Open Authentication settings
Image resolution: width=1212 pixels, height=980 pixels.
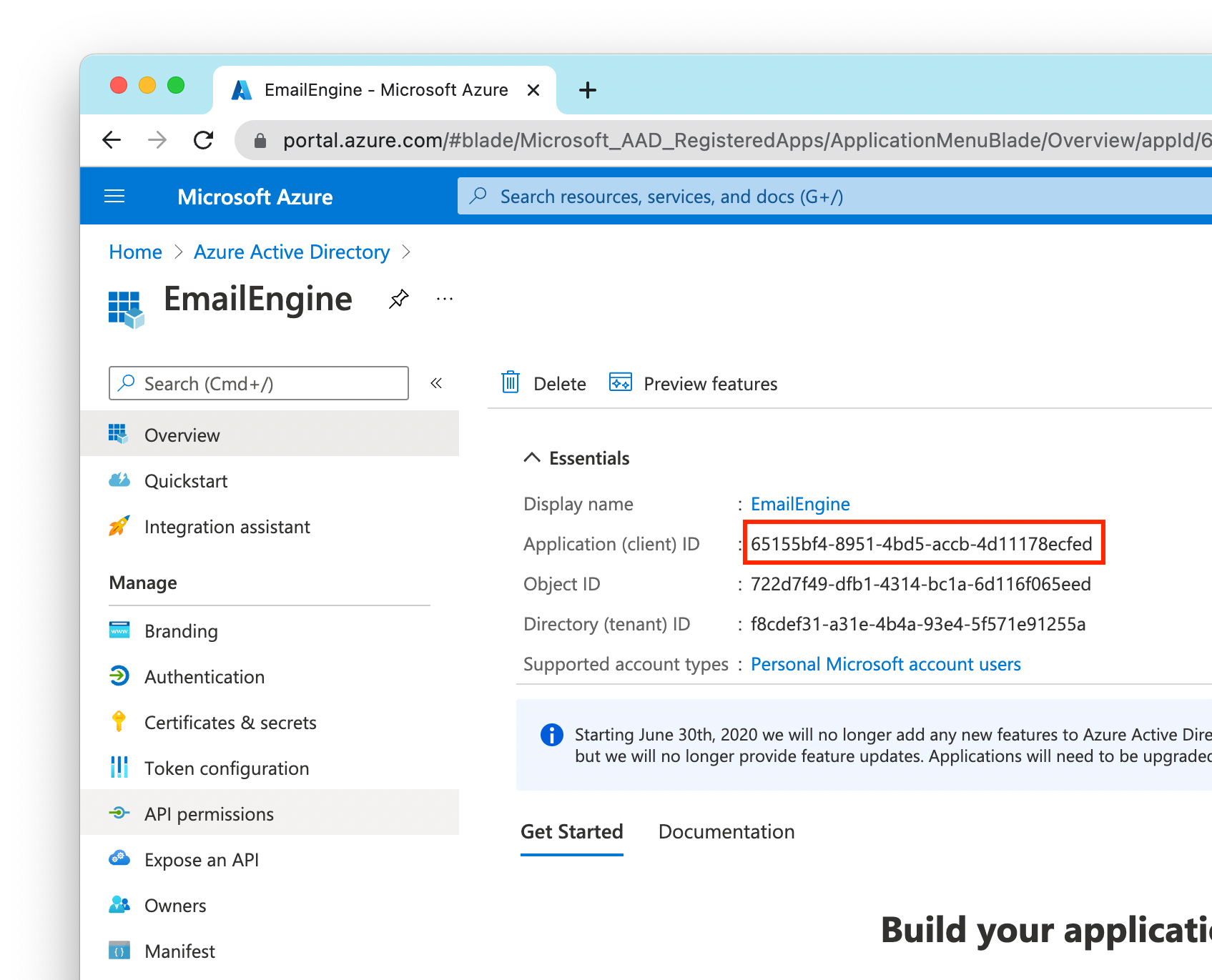[270, 676]
